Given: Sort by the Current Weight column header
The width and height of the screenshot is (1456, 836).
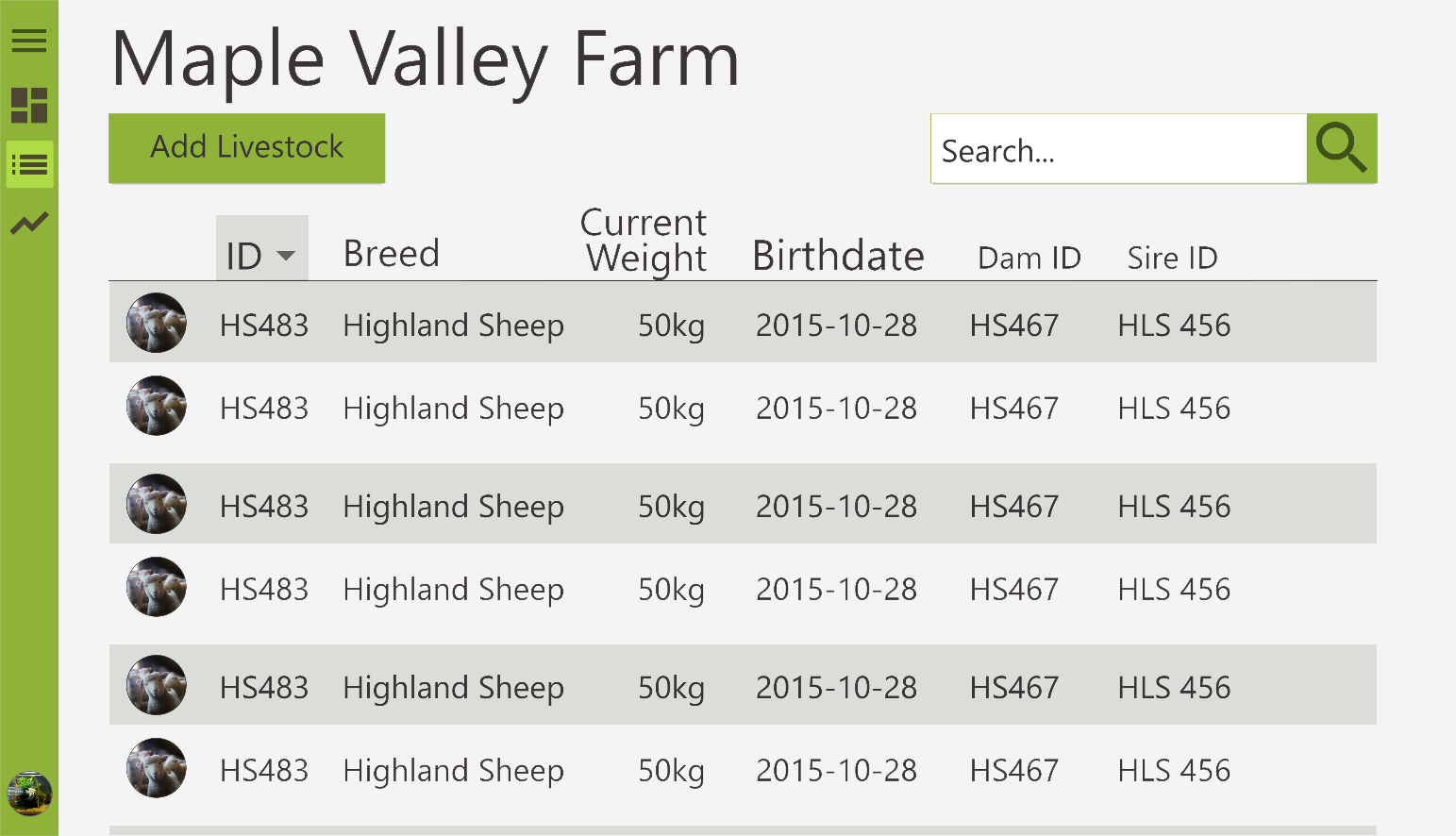Looking at the screenshot, I should coord(644,241).
